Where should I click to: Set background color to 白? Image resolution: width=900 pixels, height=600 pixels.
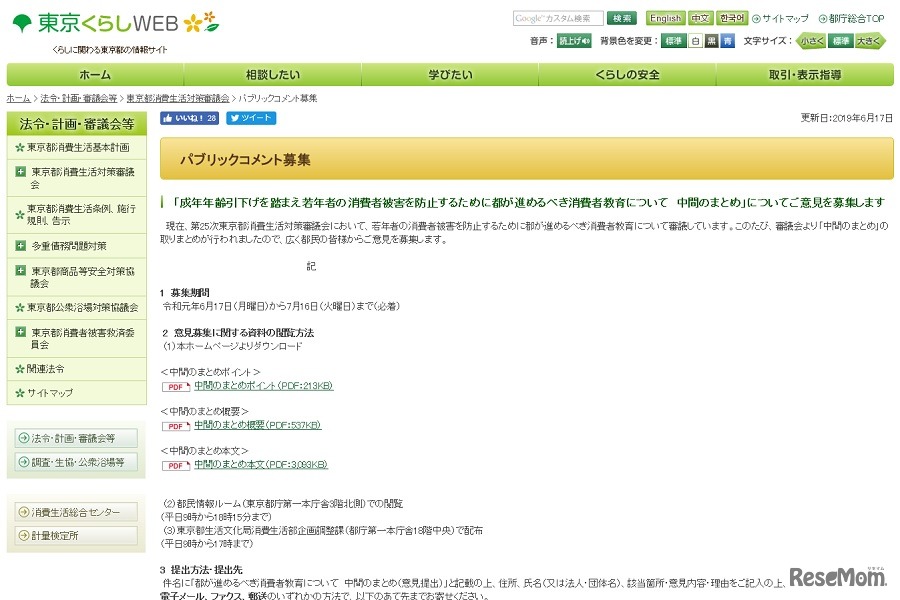[x=695, y=41]
